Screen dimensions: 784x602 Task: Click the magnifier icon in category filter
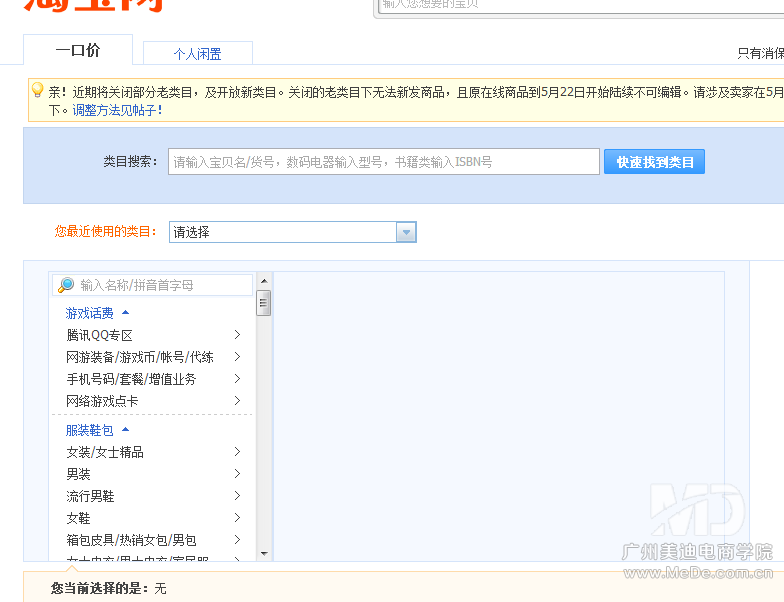click(x=66, y=285)
